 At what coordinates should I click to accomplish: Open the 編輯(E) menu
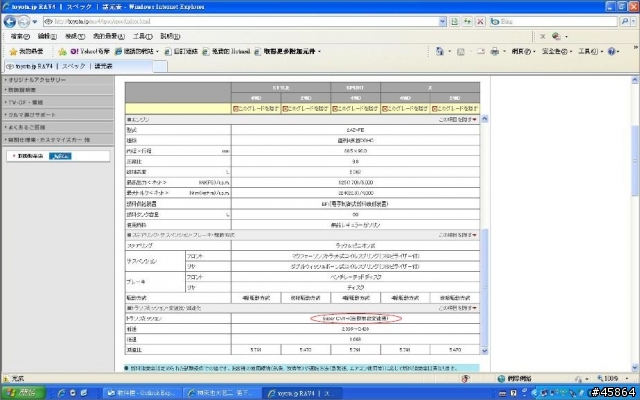(47, 36)
